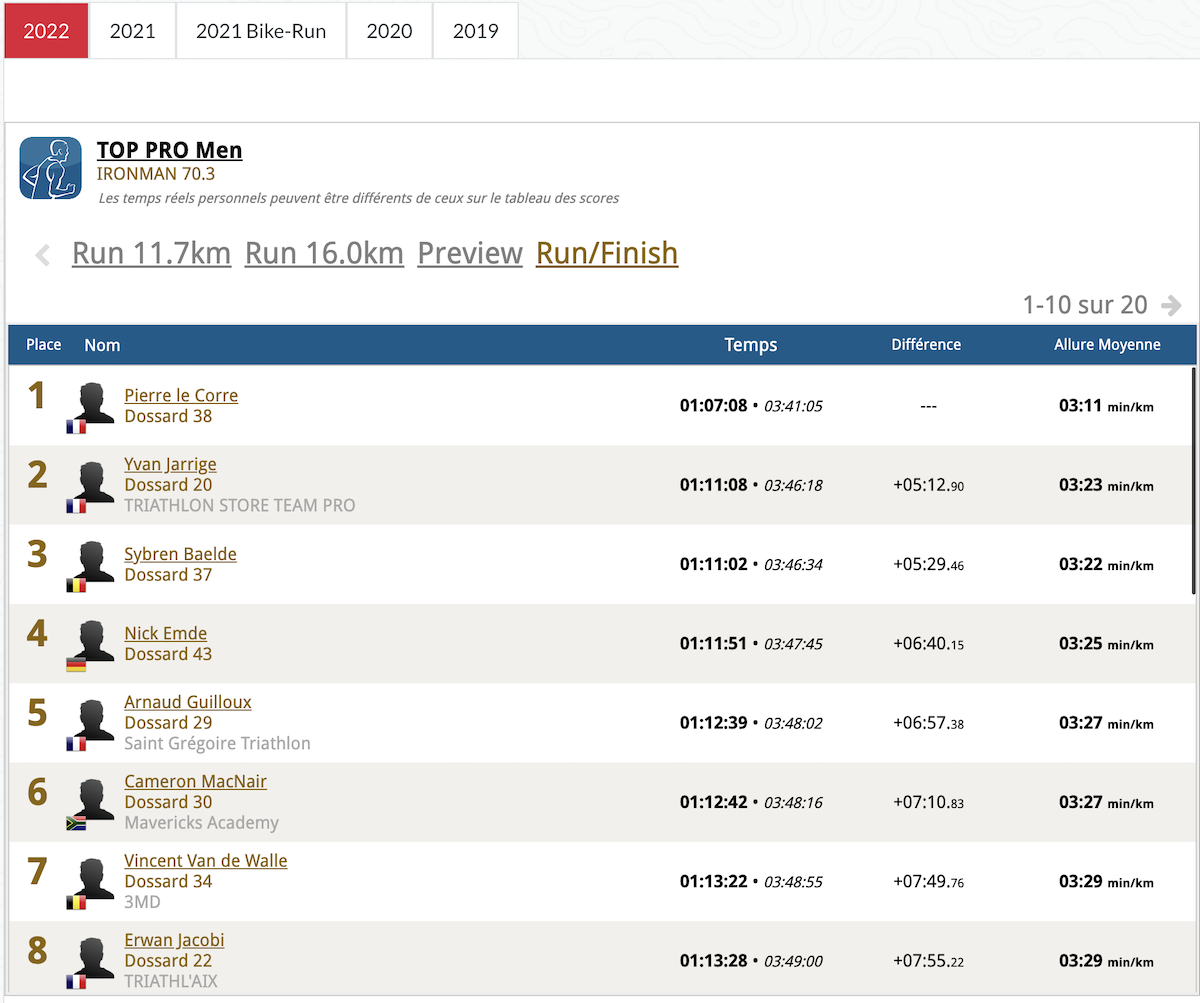This screenshot has width=1200, height=1003.
Task: Click time '01:07:08' for first place
Action: pos(714,405)
